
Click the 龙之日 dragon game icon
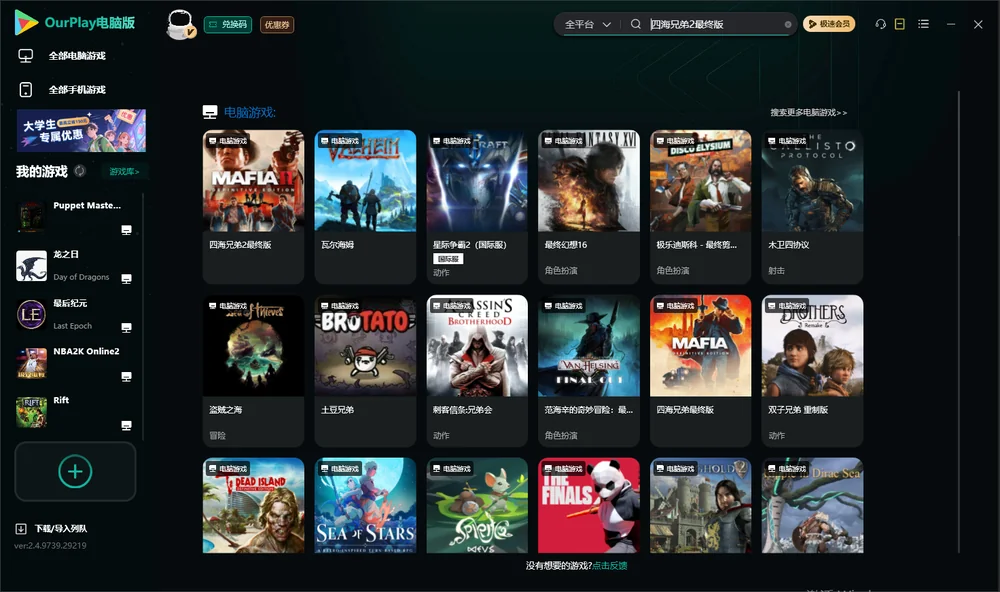pyautogui.click(x=31, y=265)
